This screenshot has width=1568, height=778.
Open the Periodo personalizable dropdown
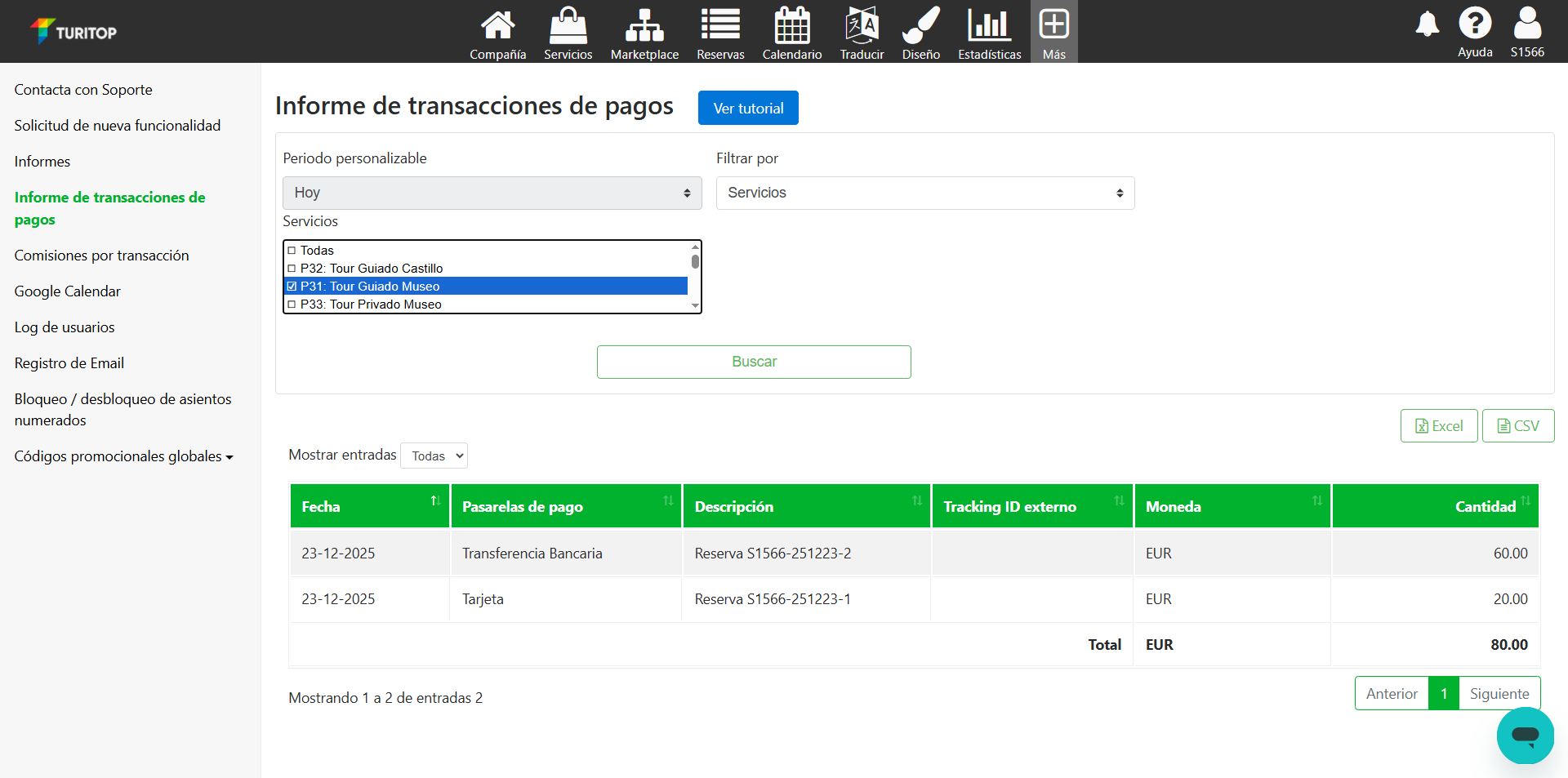(x=492, y=193)
